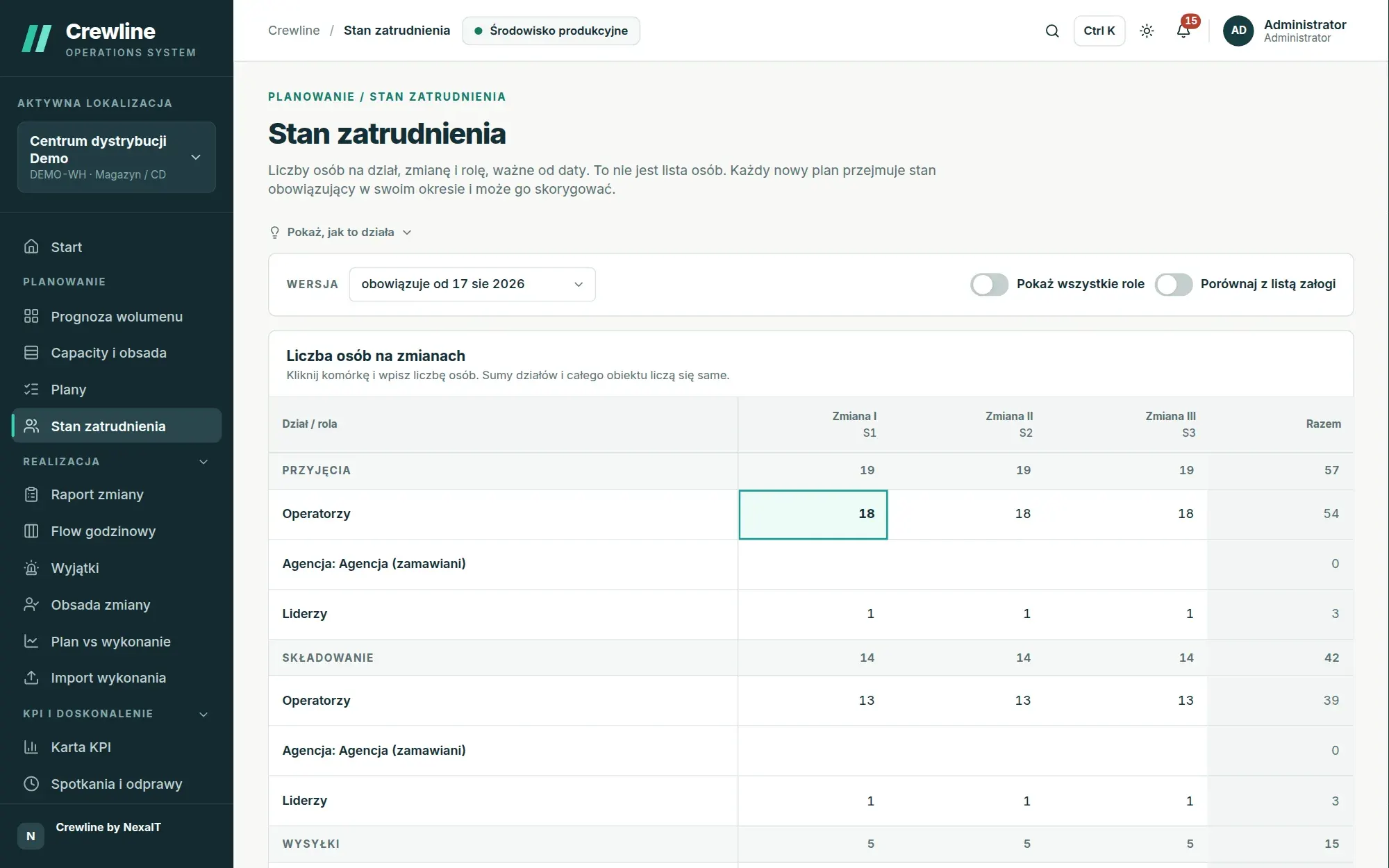Open notifications bell with 15 badge
The image size is (1389, 868).
tap(1183, 31)
